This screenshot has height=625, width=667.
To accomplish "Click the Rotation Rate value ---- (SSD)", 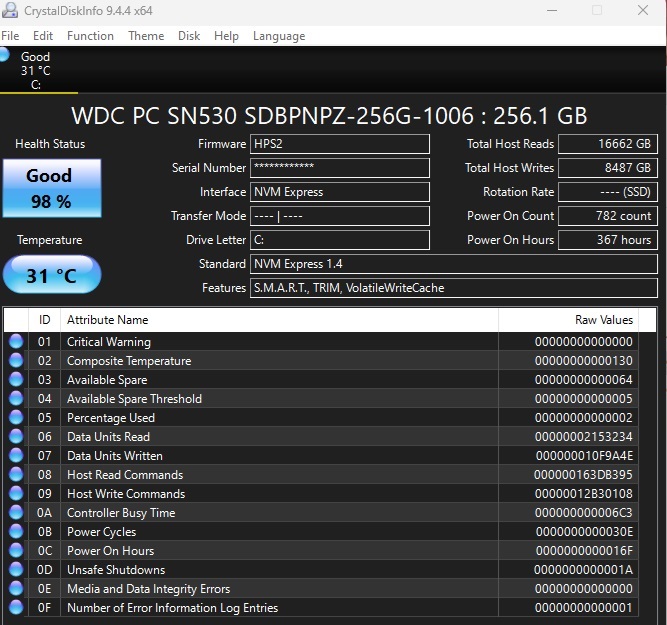I will 607,192.
